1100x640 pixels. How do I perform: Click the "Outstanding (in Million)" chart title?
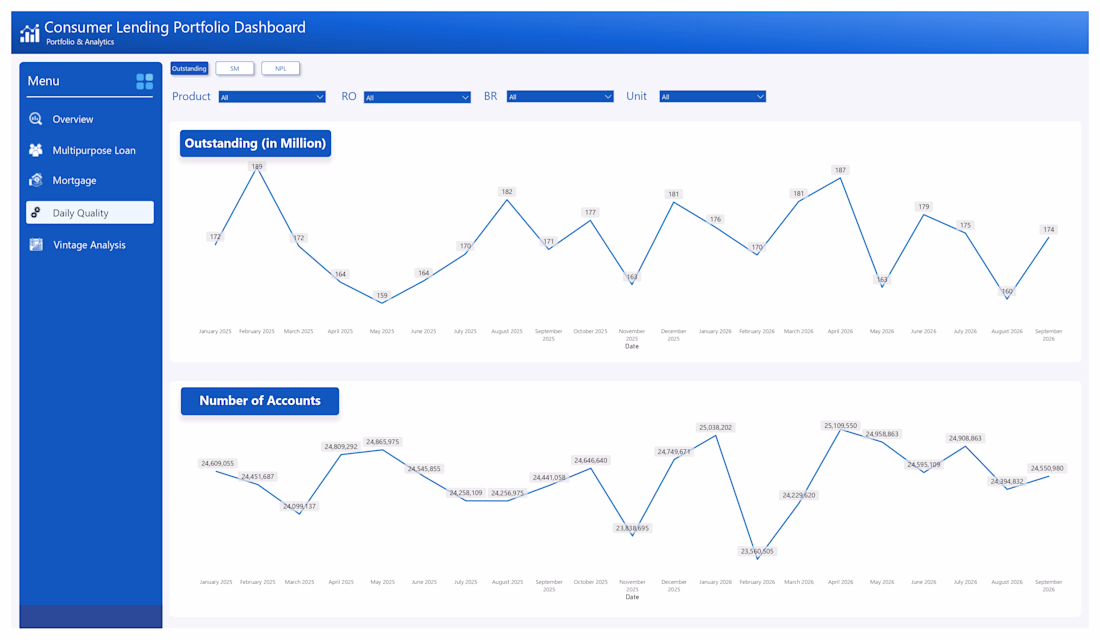[255, 143]
